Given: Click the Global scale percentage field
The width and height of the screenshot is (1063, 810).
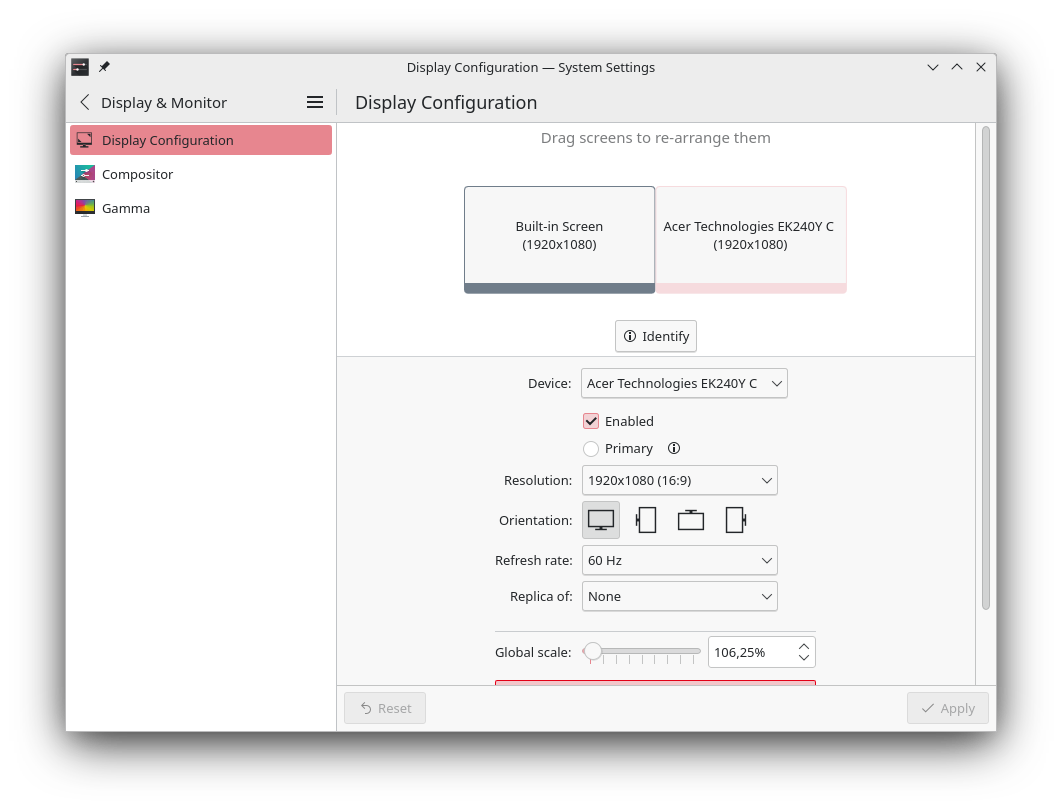Looking at the screenshot, I should coord(752,653).
